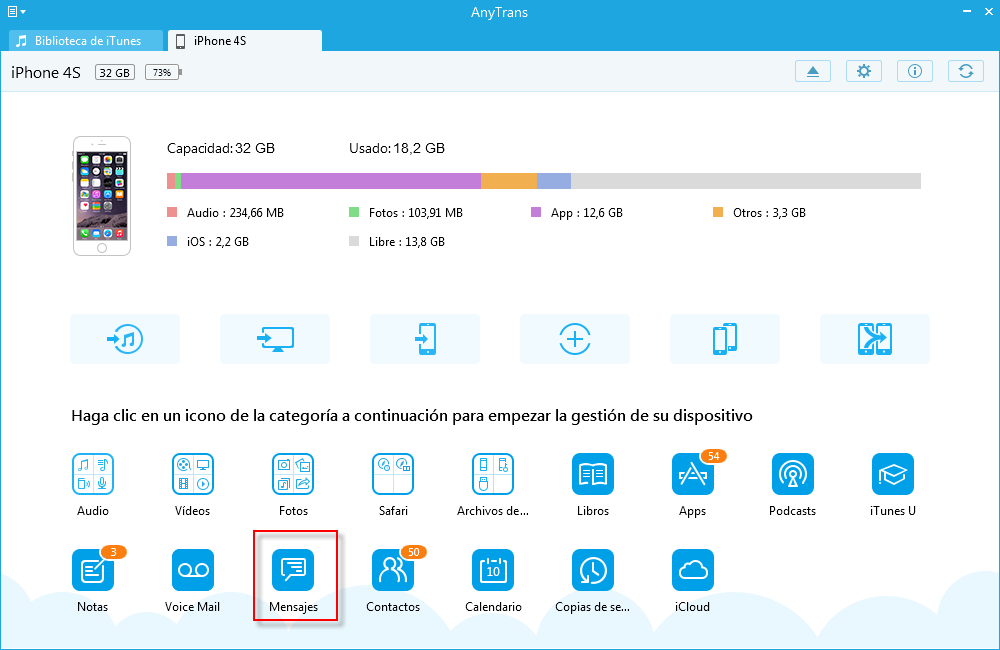Click the transfer content to device shortcut
The width and height of the screenshot is (1000, 650).
click(x=425, y=339)
